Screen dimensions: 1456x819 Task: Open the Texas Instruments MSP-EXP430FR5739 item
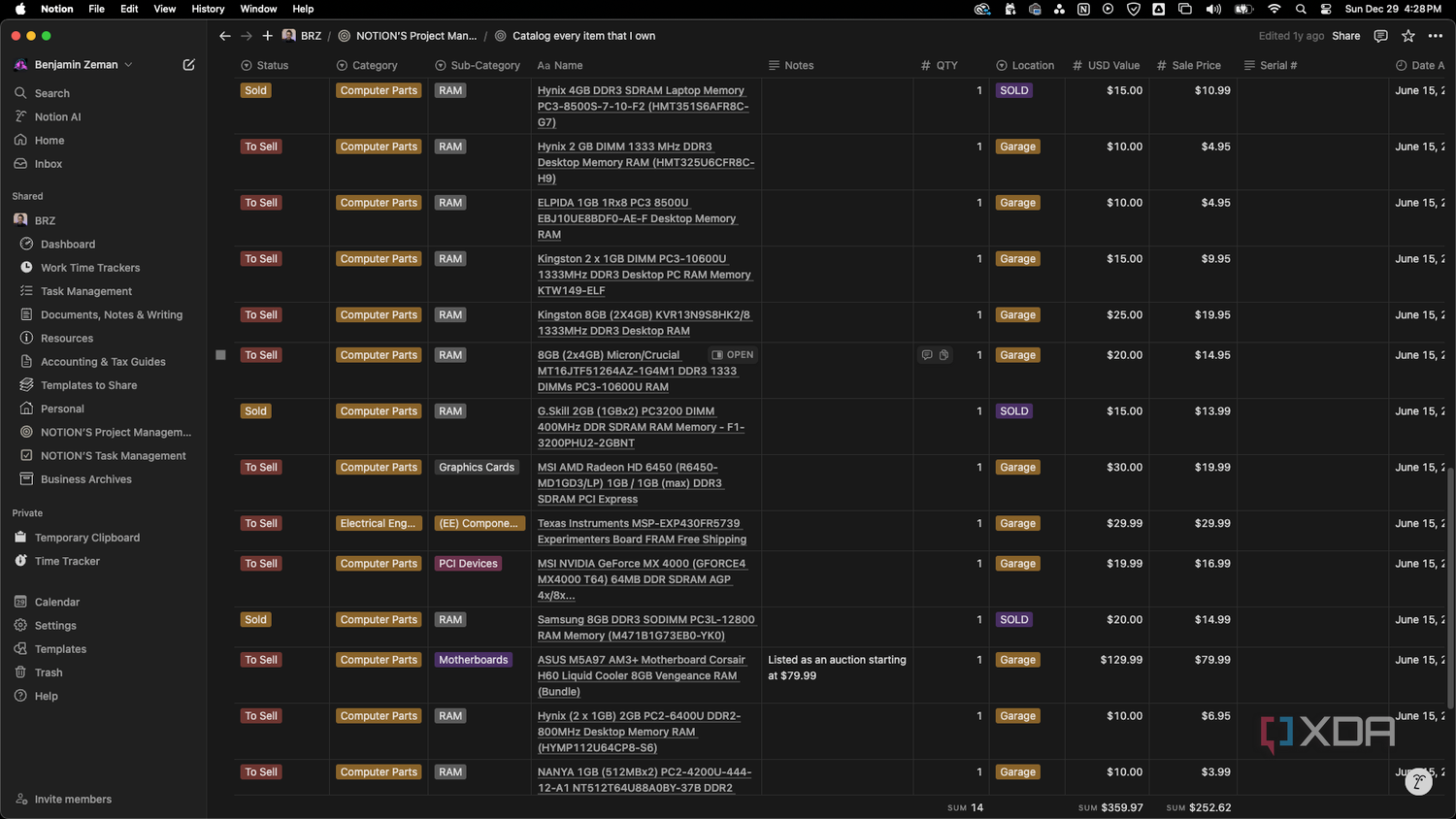642,531
